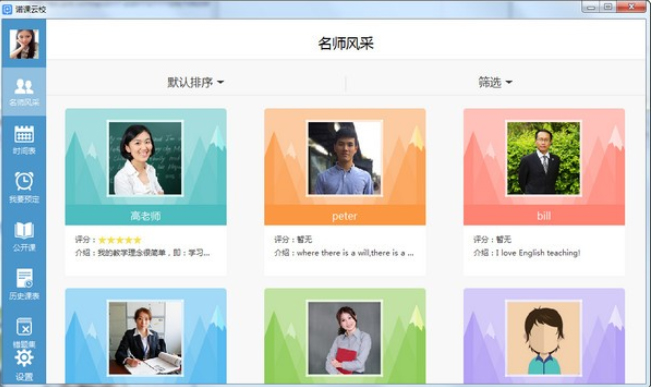
Task: Maximize the 诺课云校 window
Action: click(x=608, y=7)
